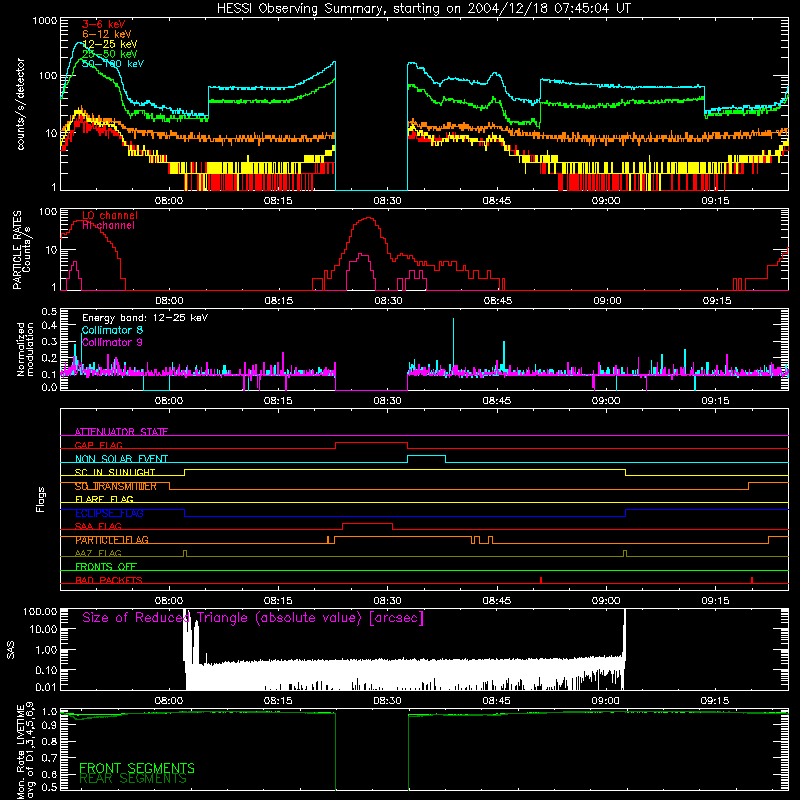Click the FRONT SEGMENTS legend label

point(137,768)
